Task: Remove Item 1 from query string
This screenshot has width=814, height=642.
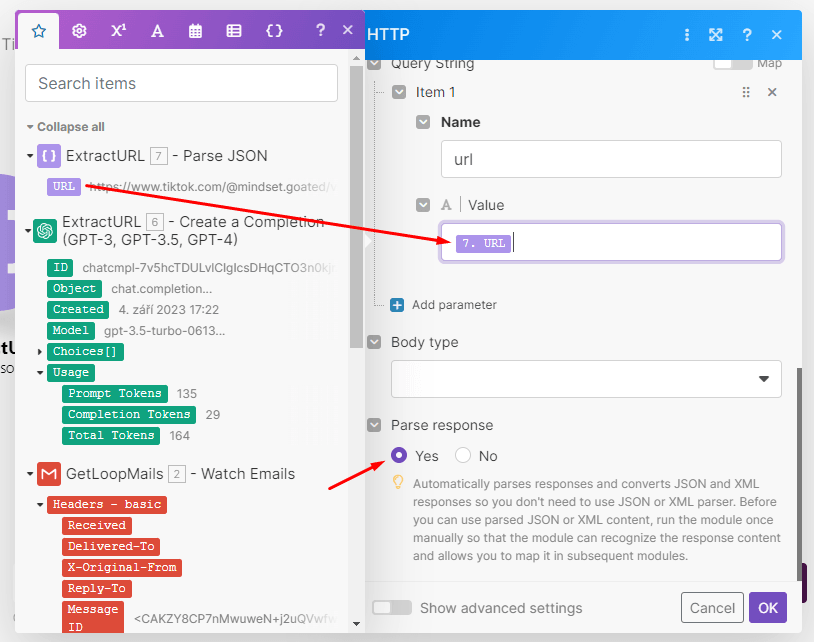Action: [772, 92]
